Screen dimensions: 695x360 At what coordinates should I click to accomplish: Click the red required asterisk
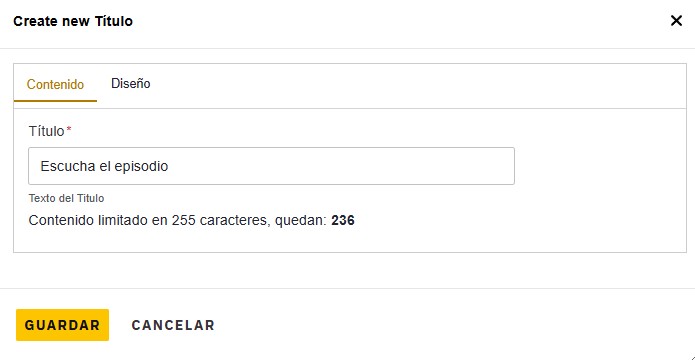[69, 129]
